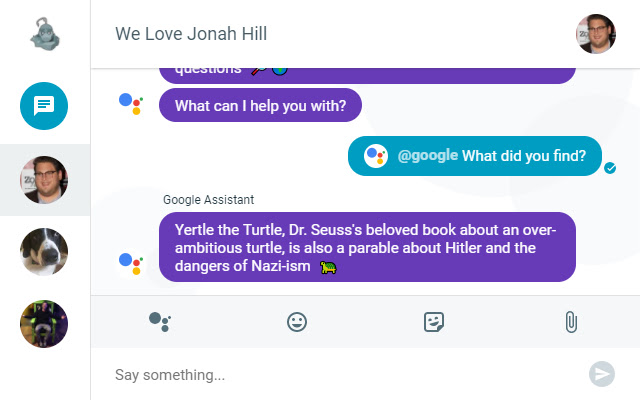Click the grey profile icon at top-left
Screen dimensions: 640x400
tap(44, 33)
